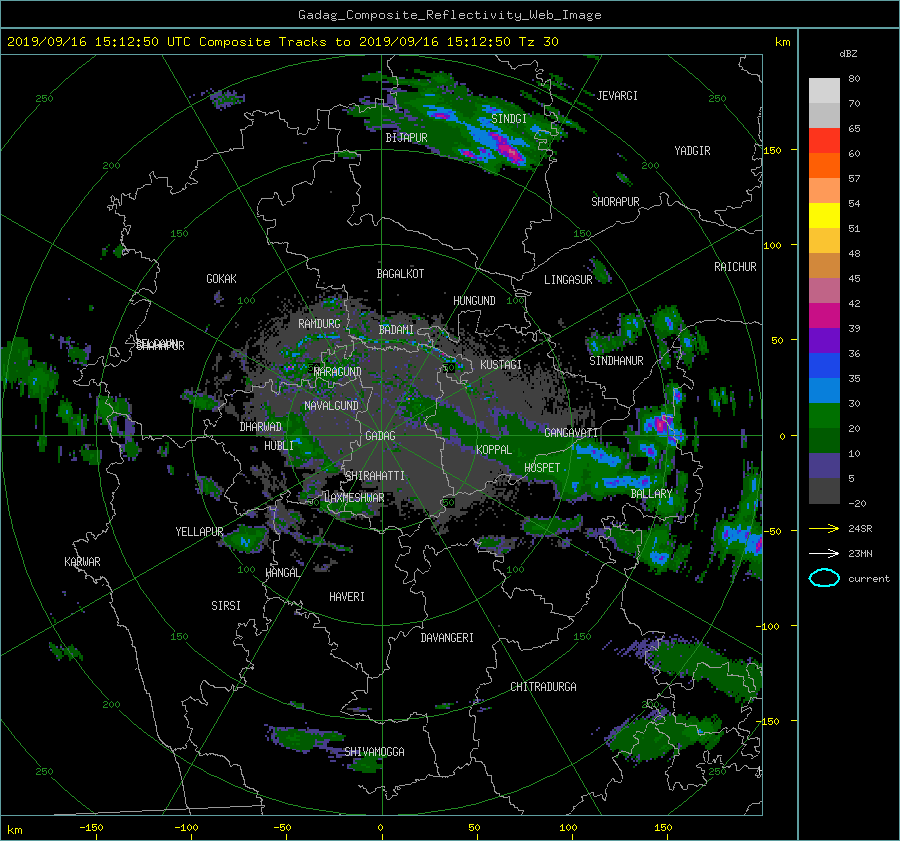Click the SHIVAMOGGA city label
The height and width of the screenshot is (841, 900).
point(374,751)
